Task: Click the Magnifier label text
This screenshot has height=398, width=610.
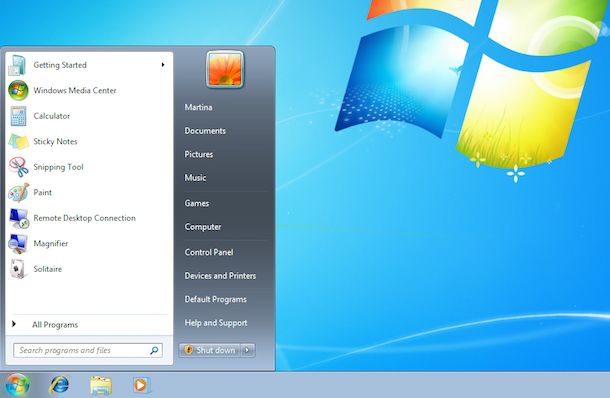Action: [51, 244]
